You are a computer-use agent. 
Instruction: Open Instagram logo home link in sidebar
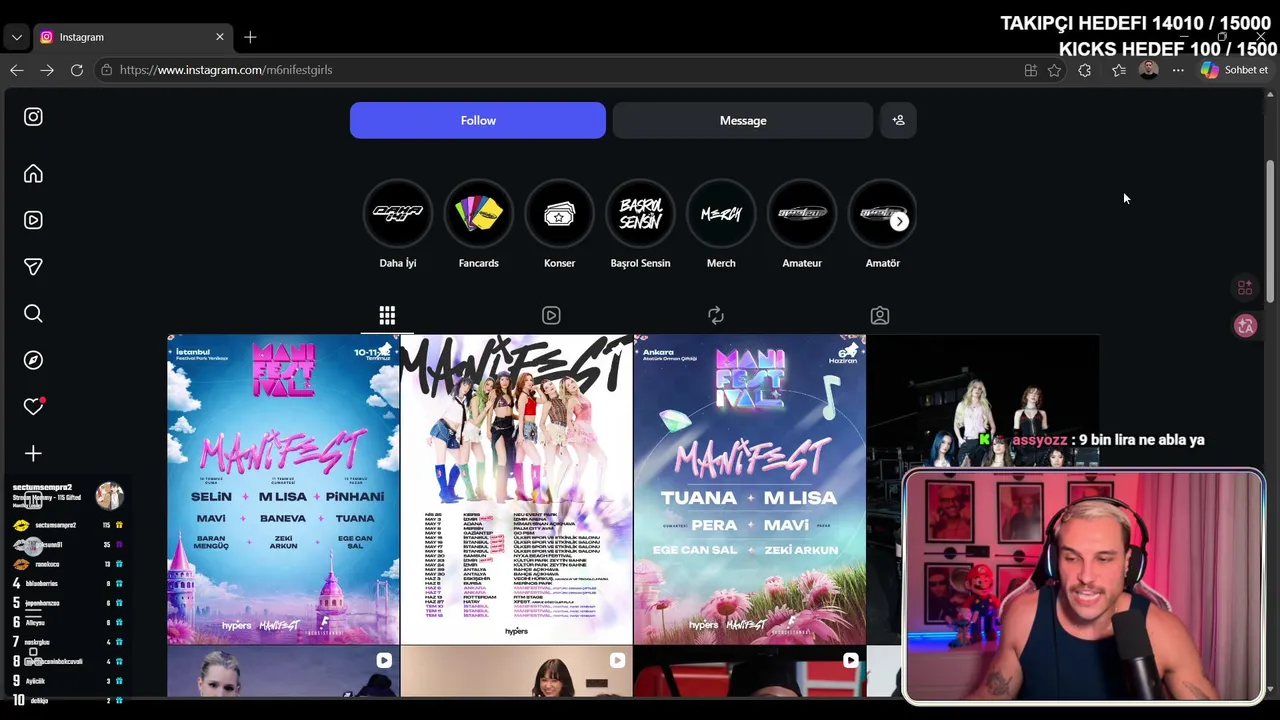pyautogui.click(x=33, y=117)
